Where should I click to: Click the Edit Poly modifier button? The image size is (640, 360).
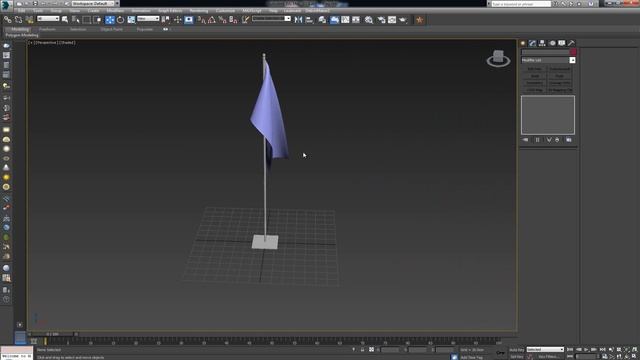534,69
